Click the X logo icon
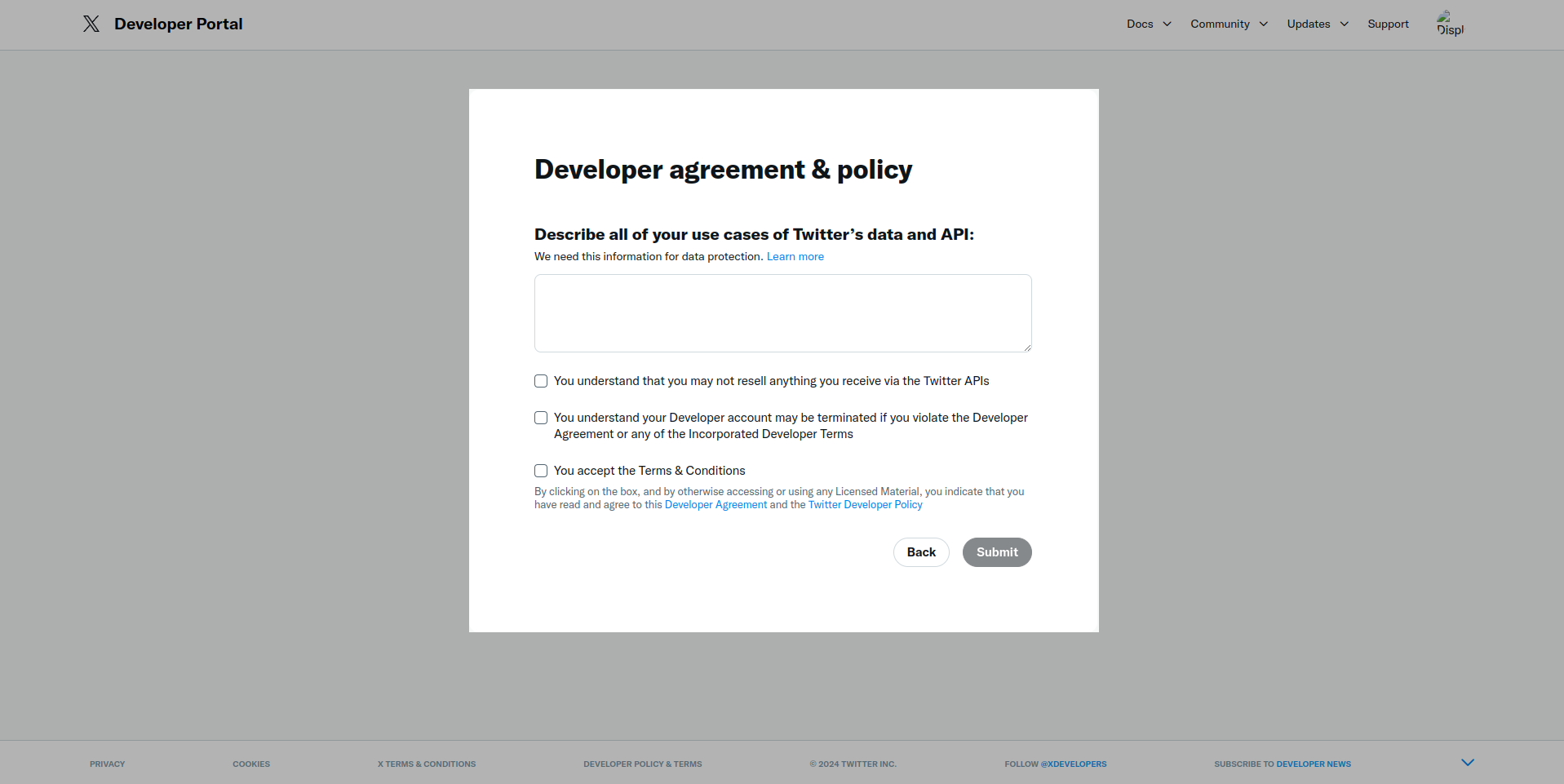 click(x=91, y=24)
